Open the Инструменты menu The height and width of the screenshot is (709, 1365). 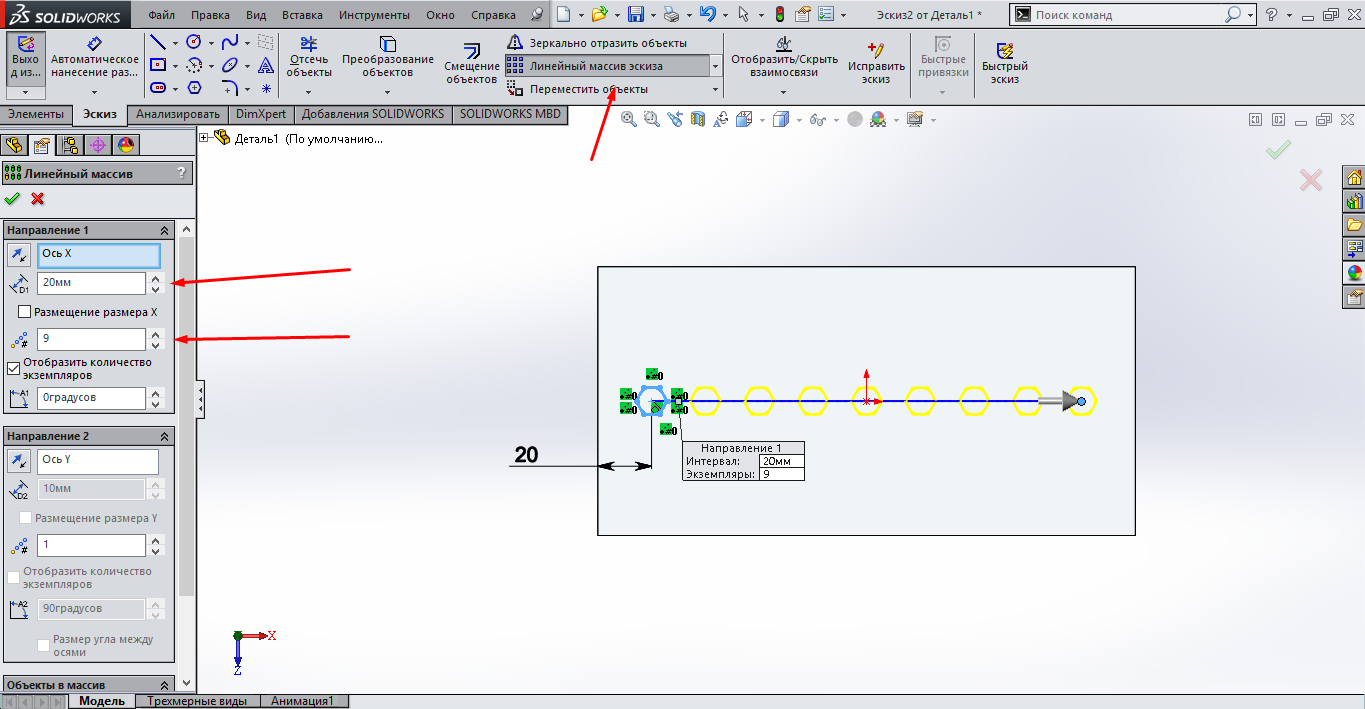pyautogui.click(x=374, y=15)
